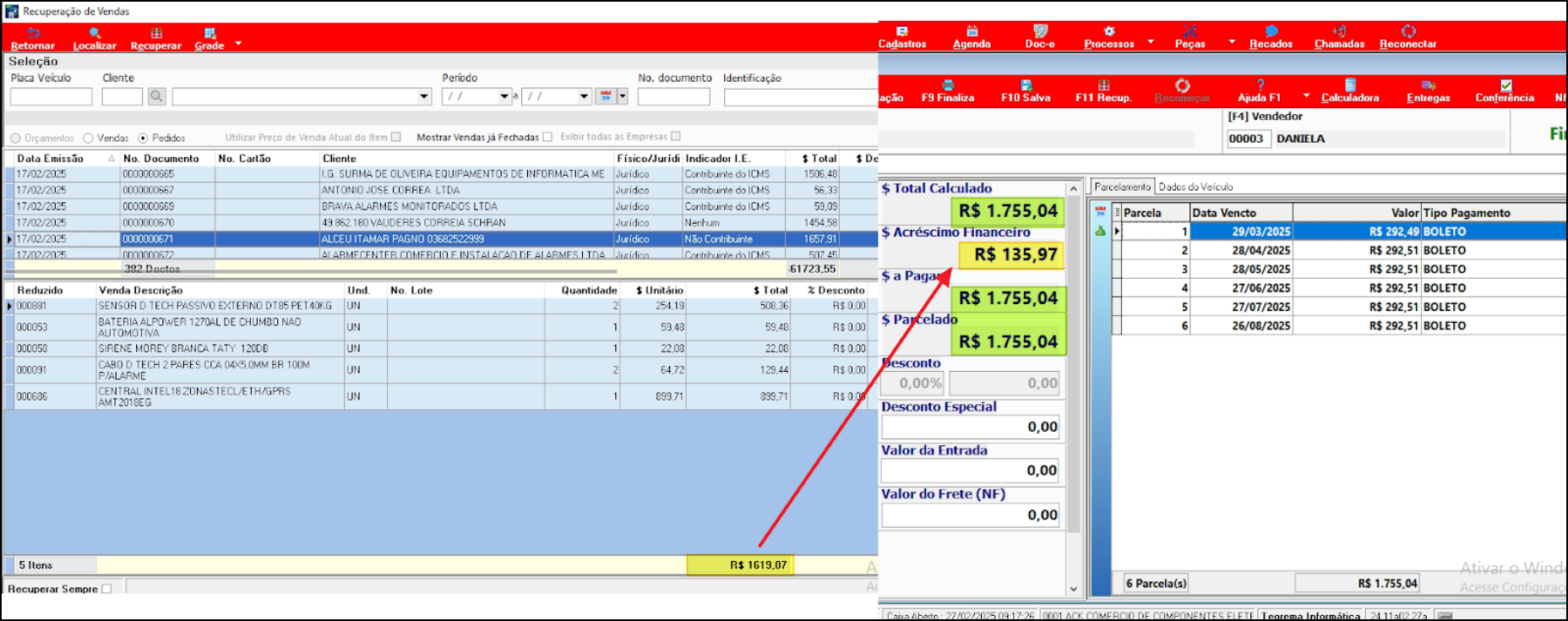Click the Valor da Entrada field
Viewport: 1568px width, 621px height.
(970, 471)
